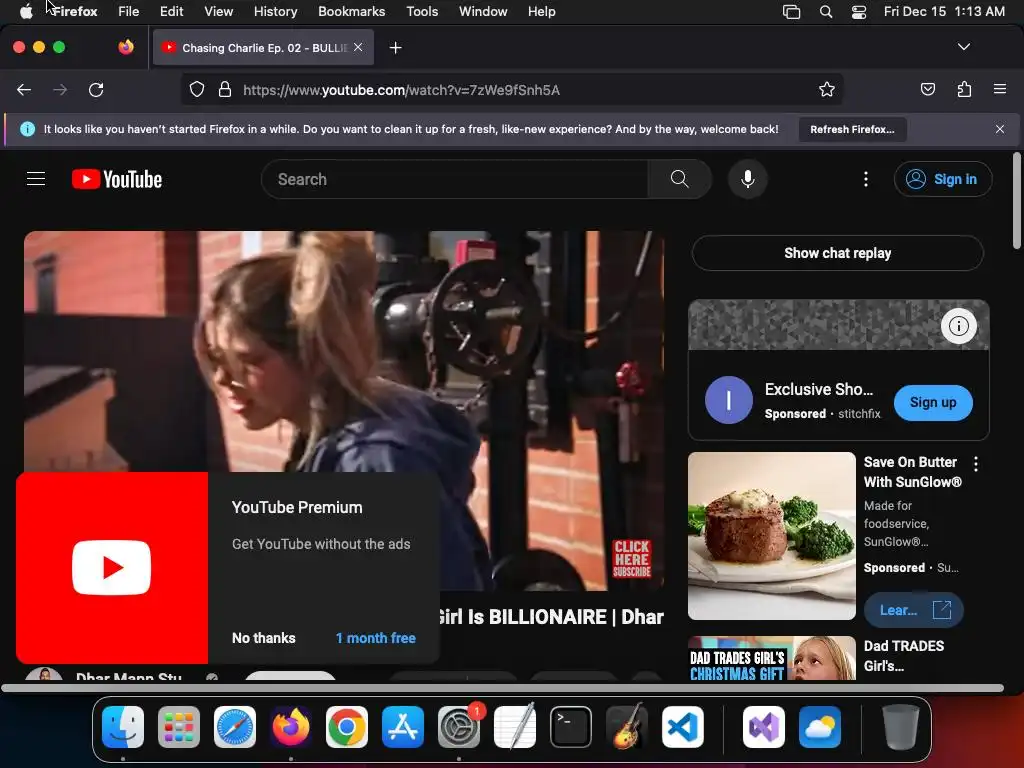Open the Bookmarks menu
Screen dimensions: 1024x768
tap(351, 12)
